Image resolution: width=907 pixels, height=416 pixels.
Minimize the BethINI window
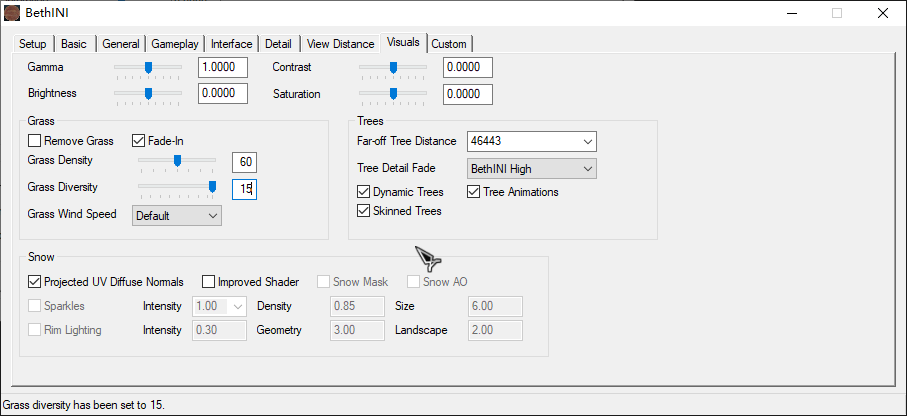click(792, 13)
